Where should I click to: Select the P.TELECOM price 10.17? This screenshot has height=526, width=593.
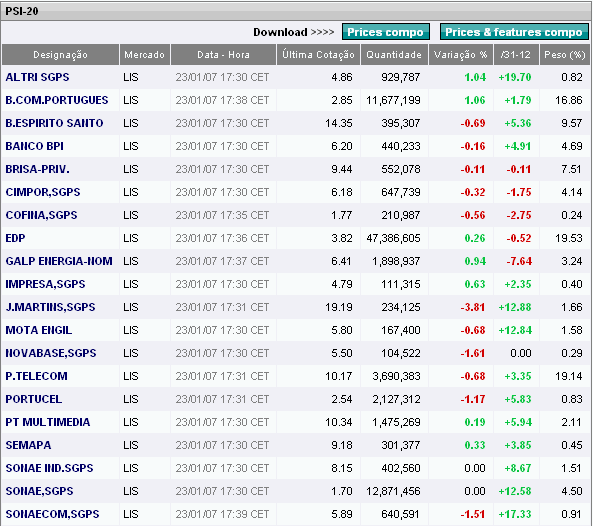click(339, 376)
